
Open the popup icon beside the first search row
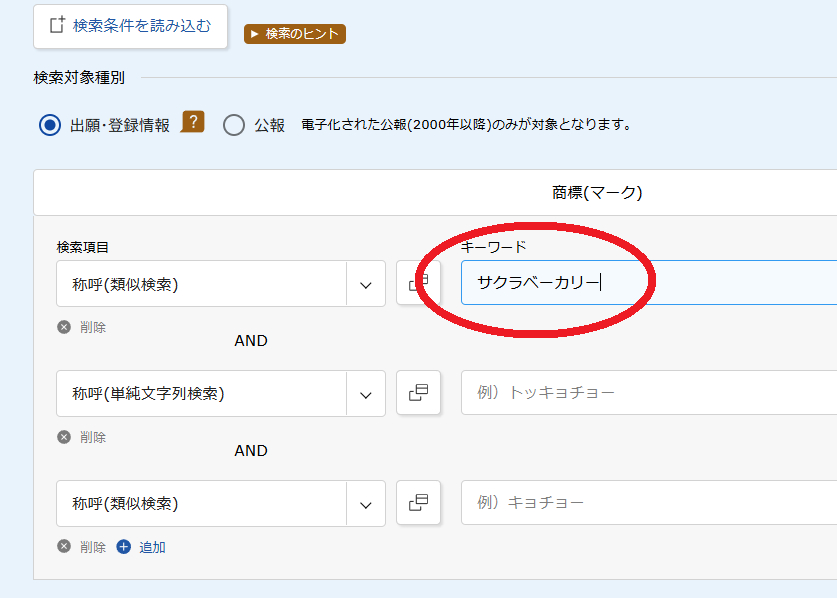tap(418, 283)
